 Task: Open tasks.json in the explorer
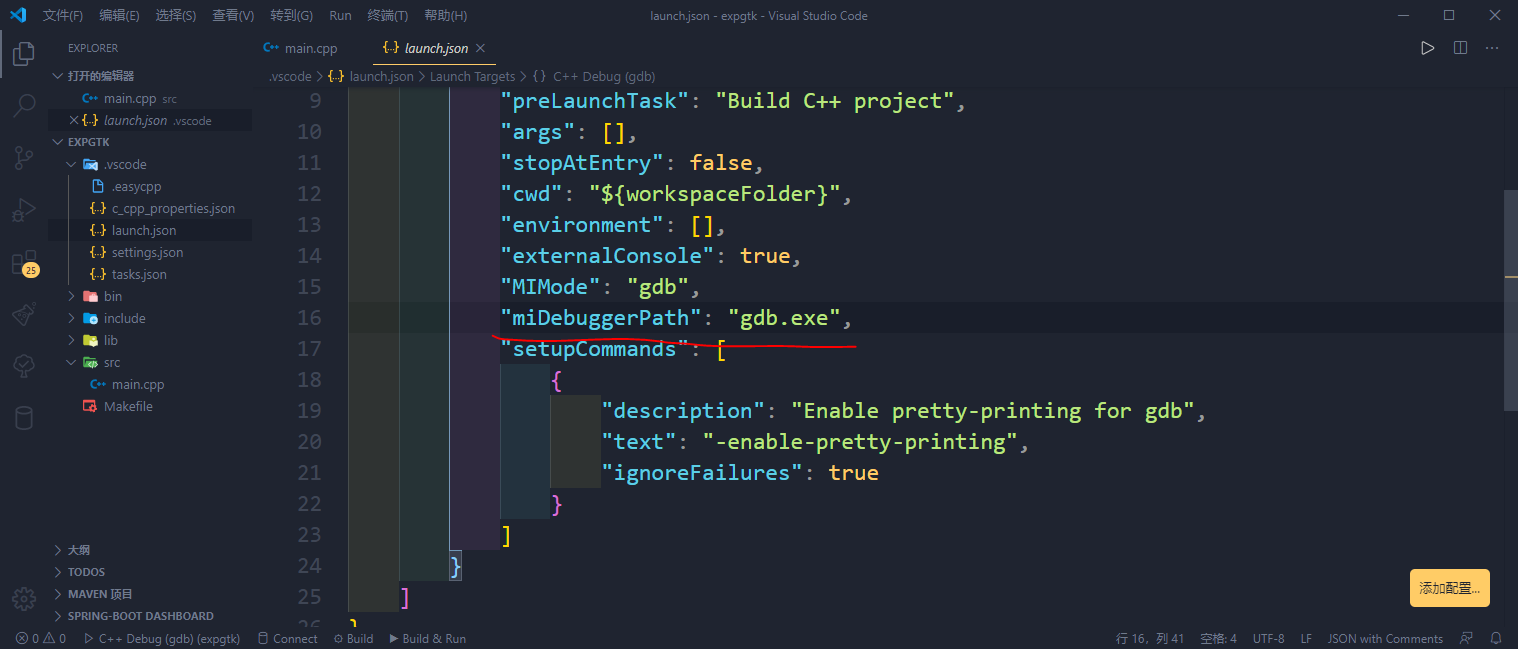[x=139, y=274]
